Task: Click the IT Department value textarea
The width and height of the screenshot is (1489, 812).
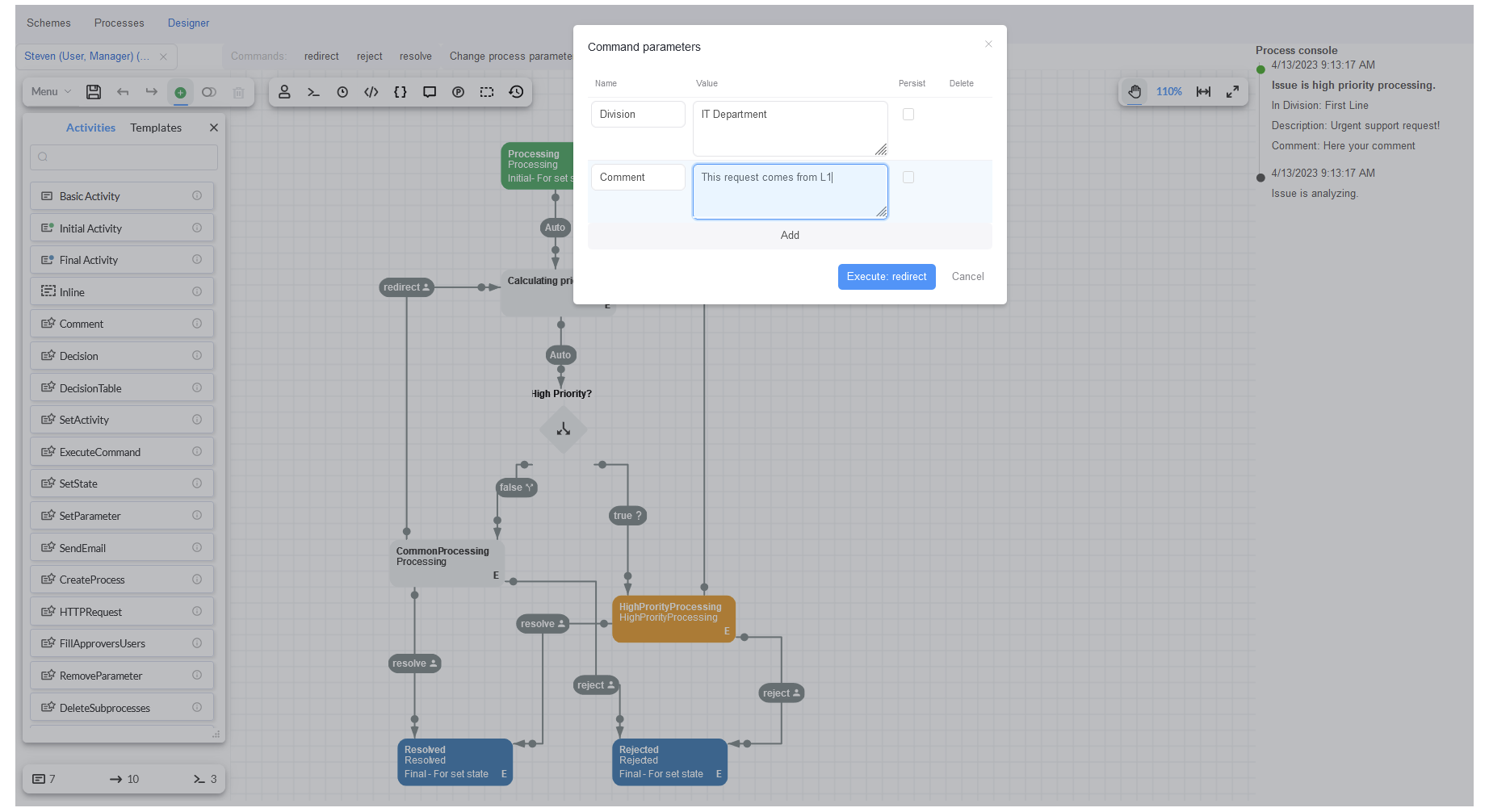Action: (x=790, y=128)
